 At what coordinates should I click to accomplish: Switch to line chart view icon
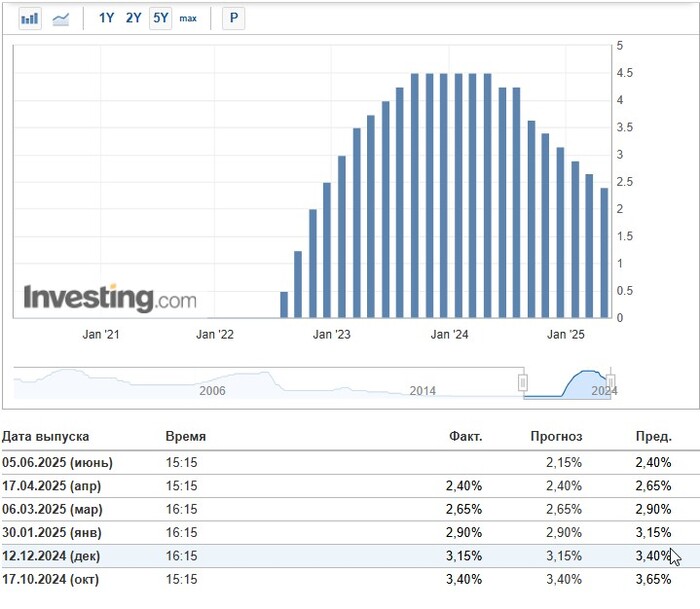coord(61,19)
